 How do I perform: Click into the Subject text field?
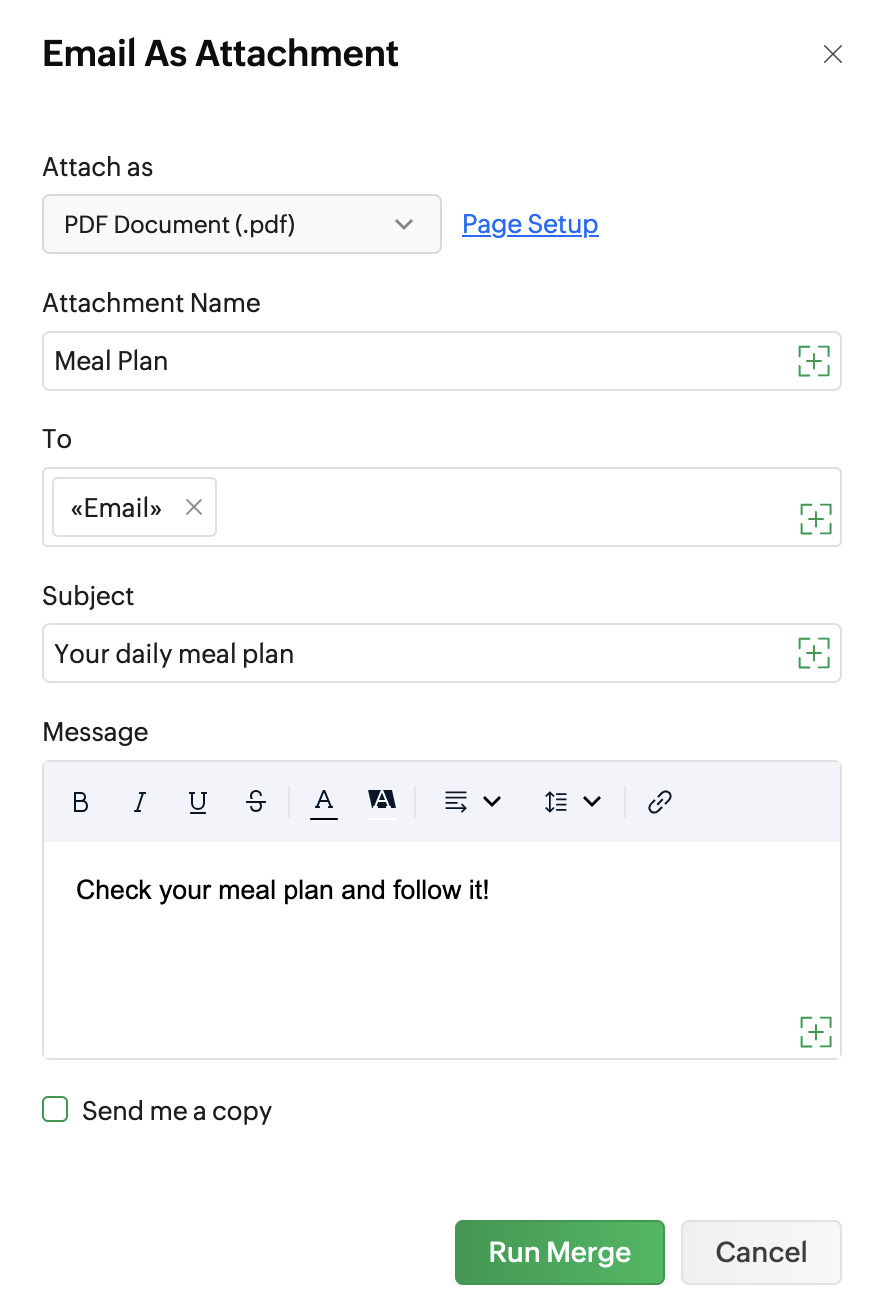coord(420,653)
